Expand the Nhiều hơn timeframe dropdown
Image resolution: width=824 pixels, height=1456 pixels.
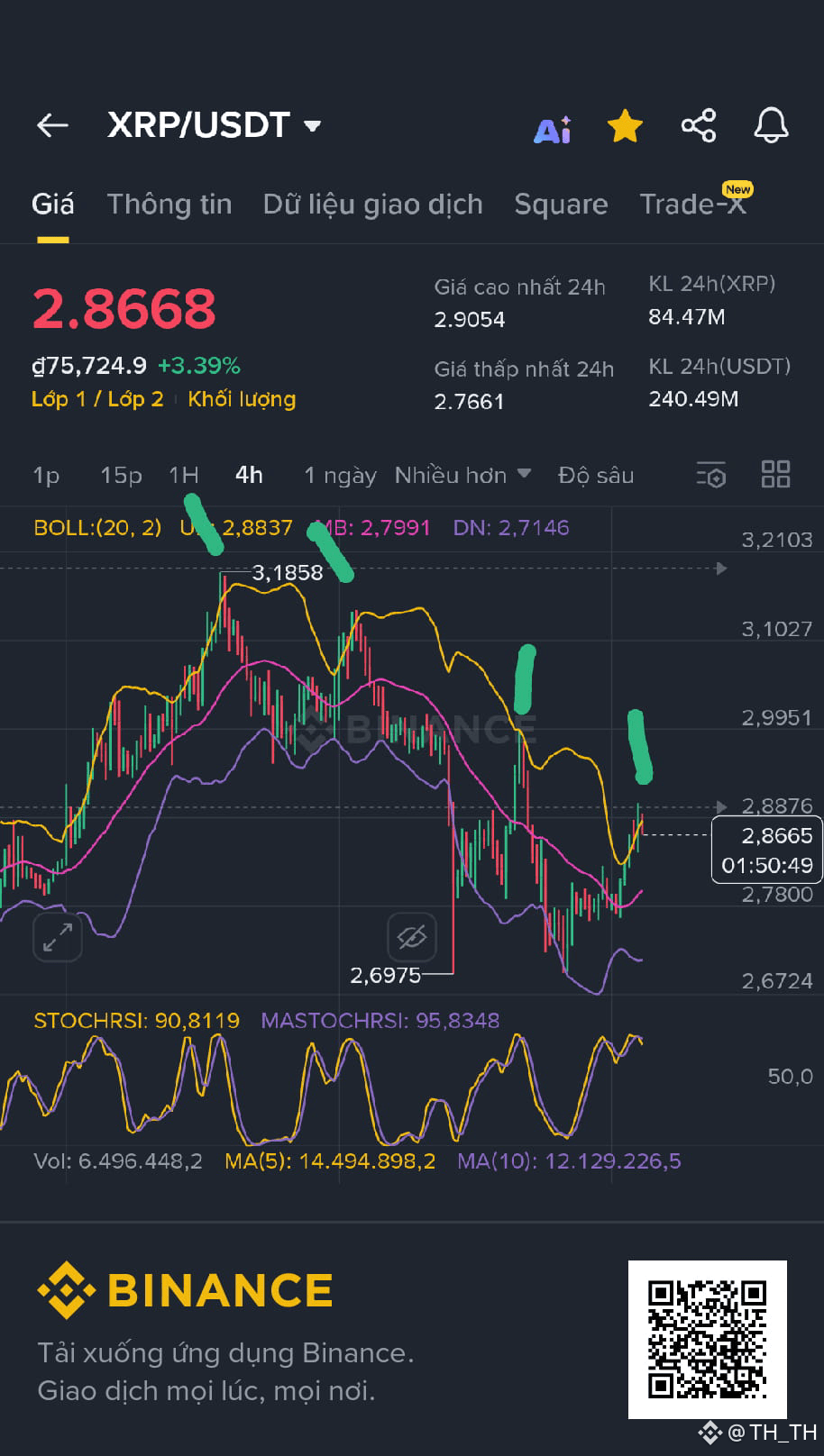tap(462, 475)
